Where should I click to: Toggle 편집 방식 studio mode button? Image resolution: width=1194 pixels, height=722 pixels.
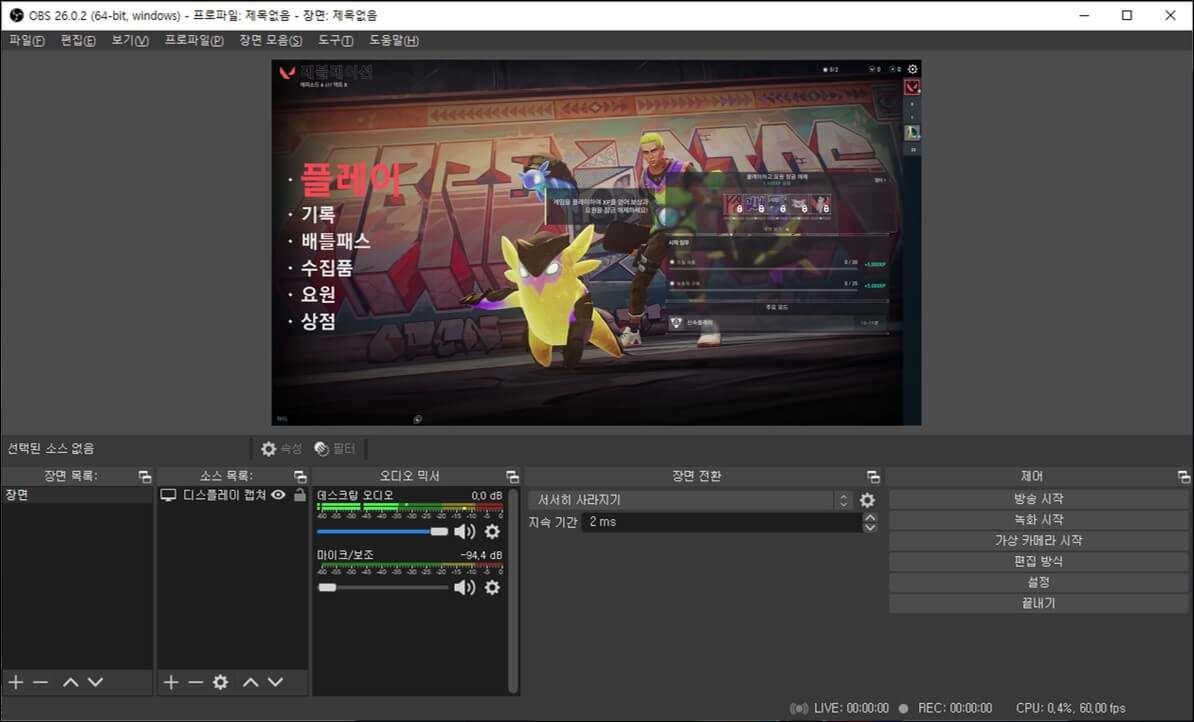click(x=1039, y=561)
